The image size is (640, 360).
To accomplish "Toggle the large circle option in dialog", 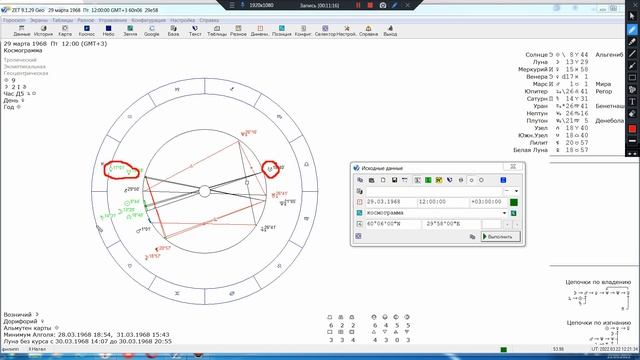I will [x=481, y=180].
